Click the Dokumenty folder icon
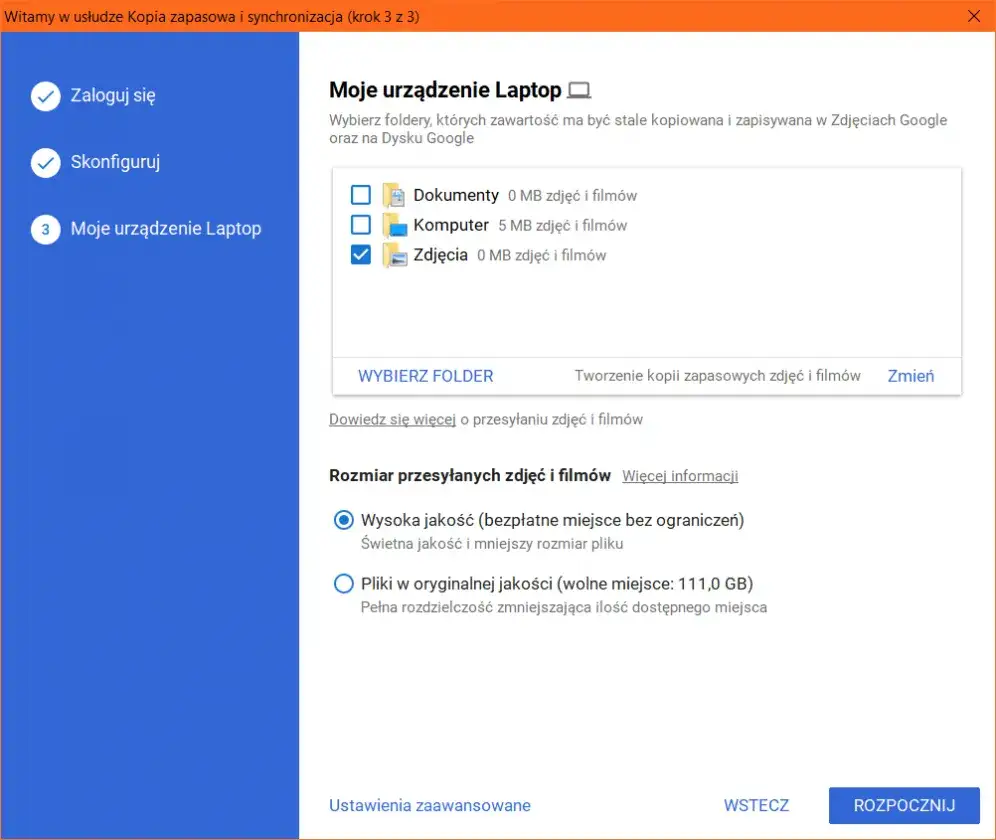 (394, 195)
